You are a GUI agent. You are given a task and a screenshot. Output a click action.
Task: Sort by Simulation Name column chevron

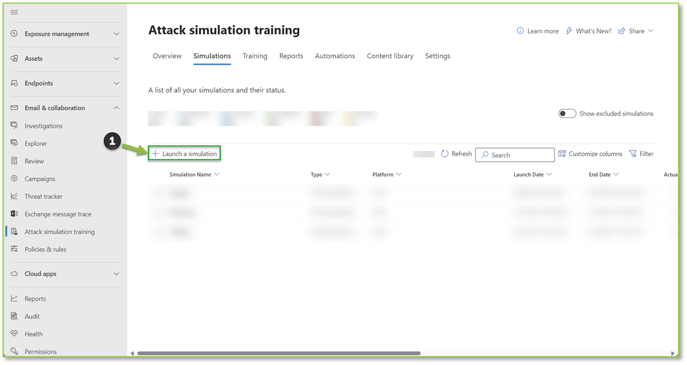(216, 174)
